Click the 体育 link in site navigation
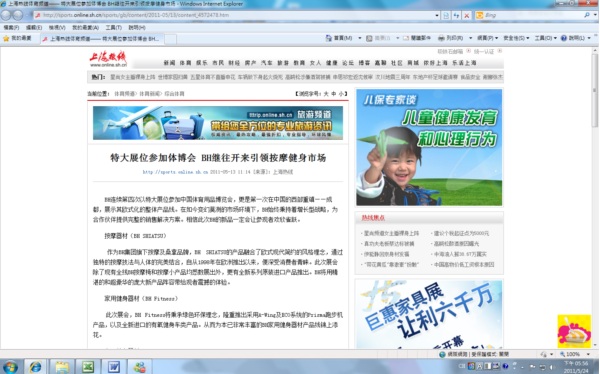The height and width of the screenshot is (374, 600). tap(186, 63)
